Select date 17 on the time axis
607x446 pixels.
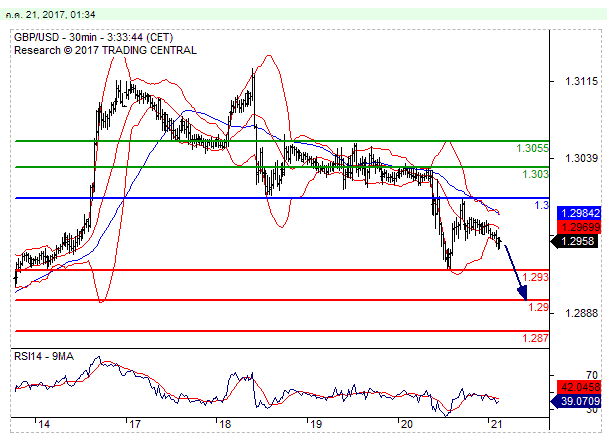click(x=135, y=424)
